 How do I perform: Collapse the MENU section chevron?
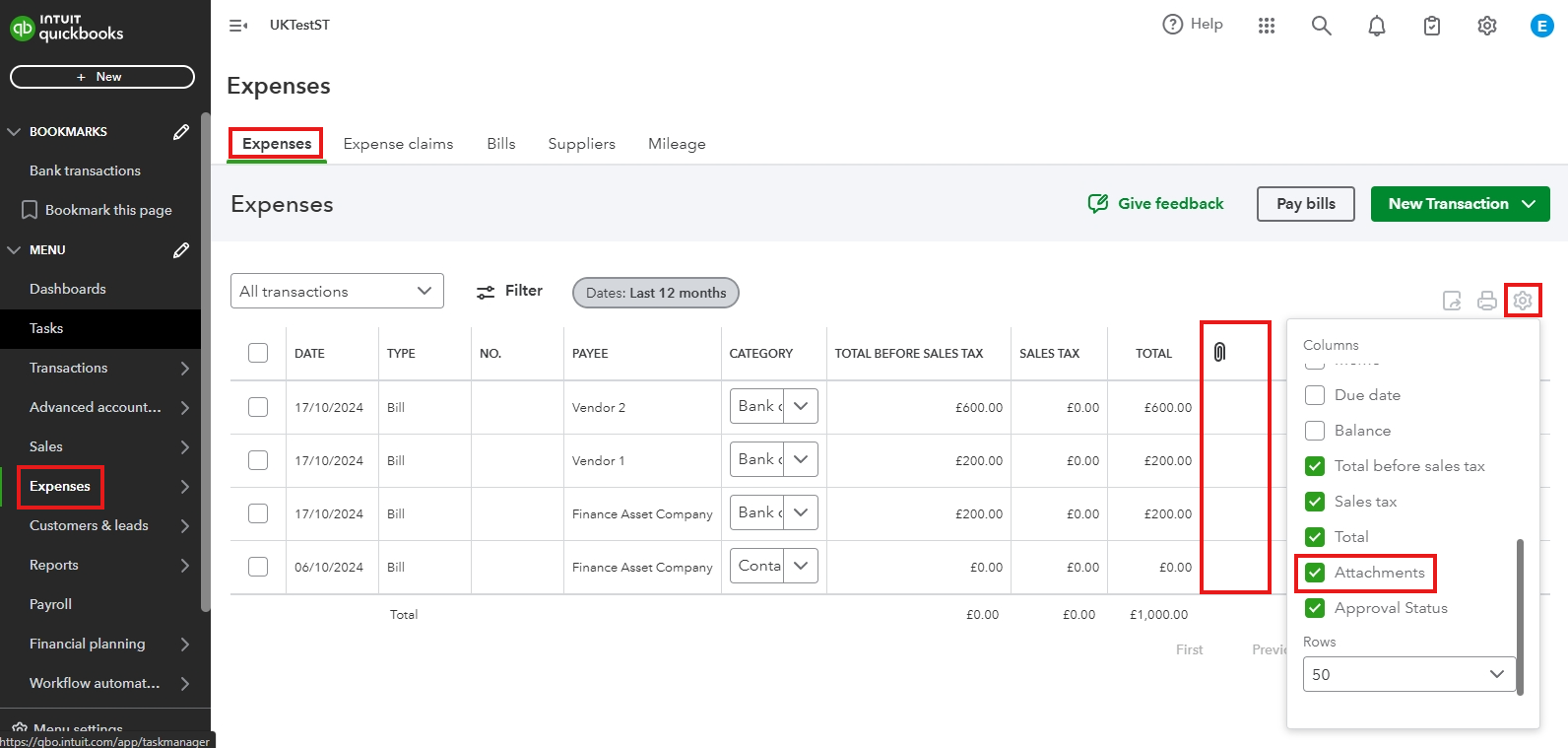click(14, 250)
